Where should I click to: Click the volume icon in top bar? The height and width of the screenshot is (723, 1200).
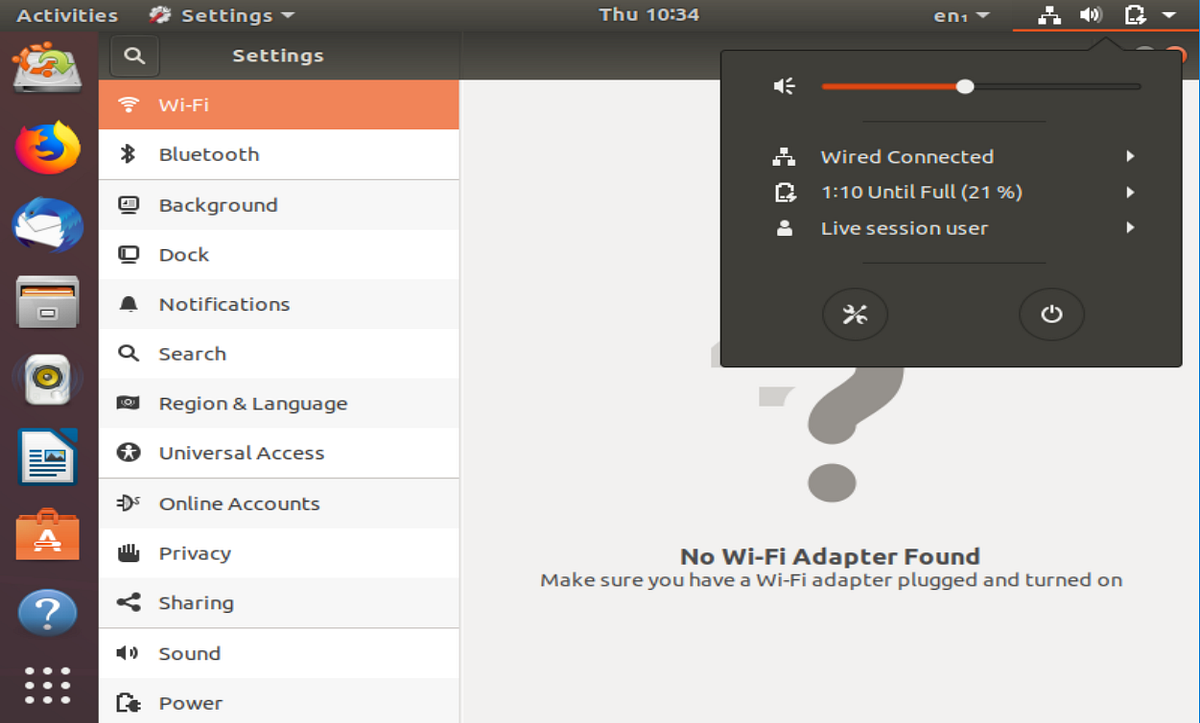[x=1091, y=15]
